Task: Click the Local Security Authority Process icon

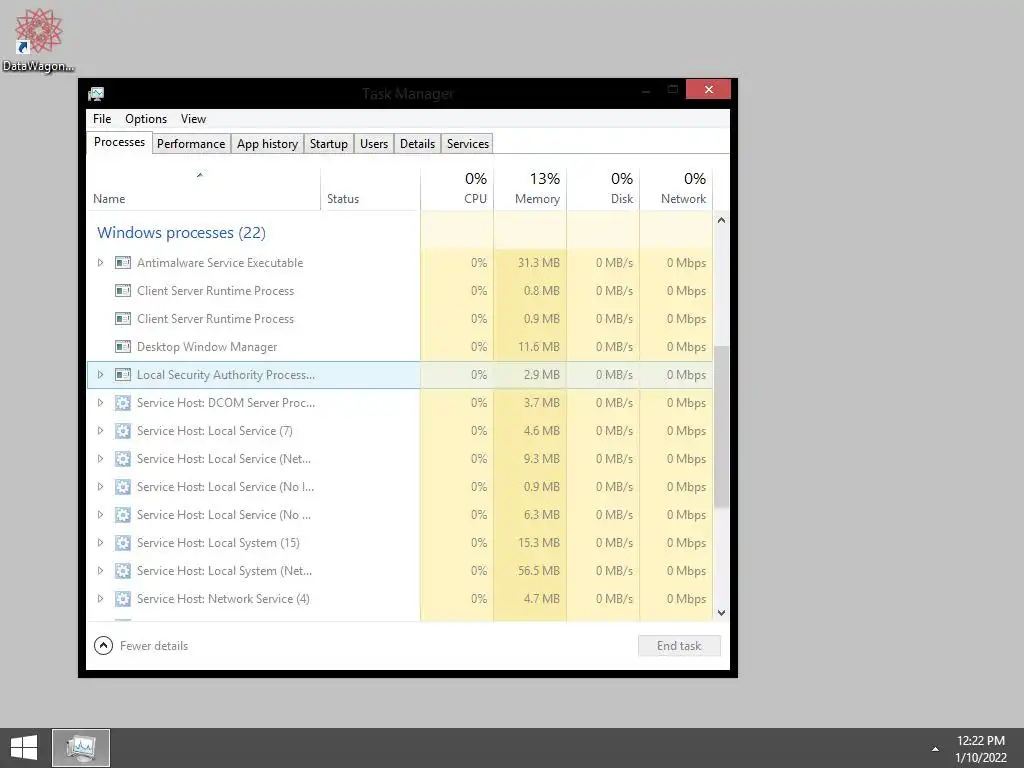Action: 123,375
